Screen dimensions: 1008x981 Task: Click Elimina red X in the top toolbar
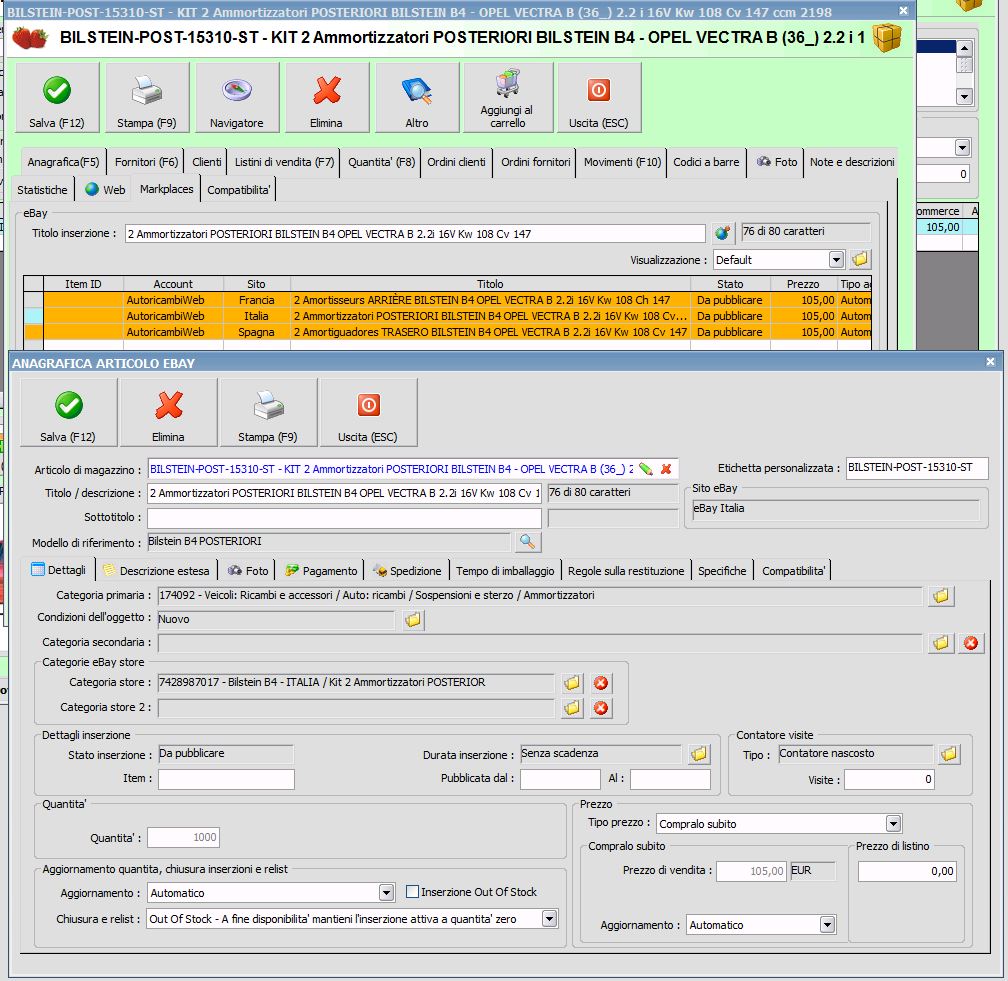(x=327, y=98)
